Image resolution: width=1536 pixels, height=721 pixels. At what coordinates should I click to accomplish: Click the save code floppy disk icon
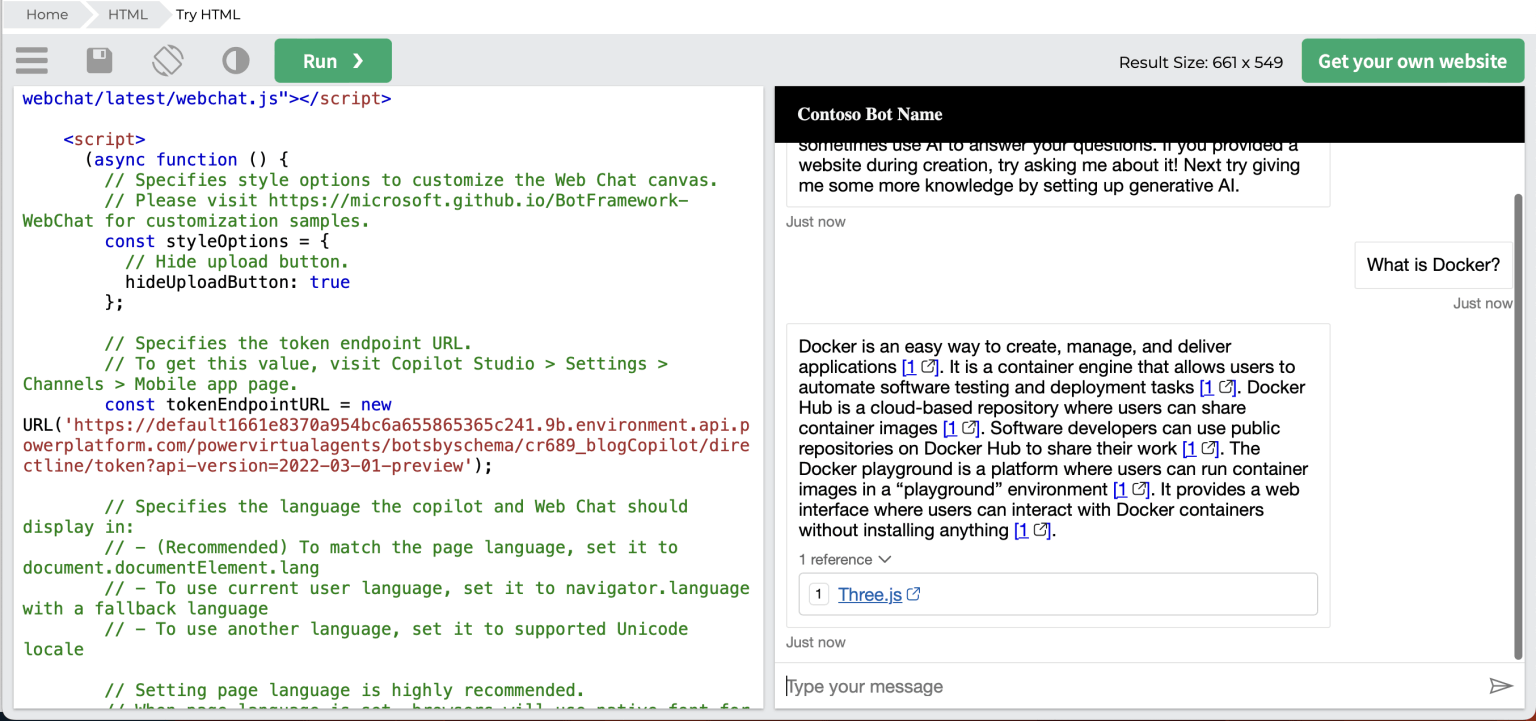100,61
